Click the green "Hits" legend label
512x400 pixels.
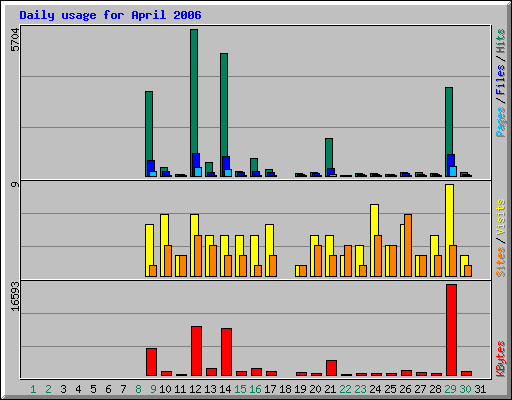501,41
